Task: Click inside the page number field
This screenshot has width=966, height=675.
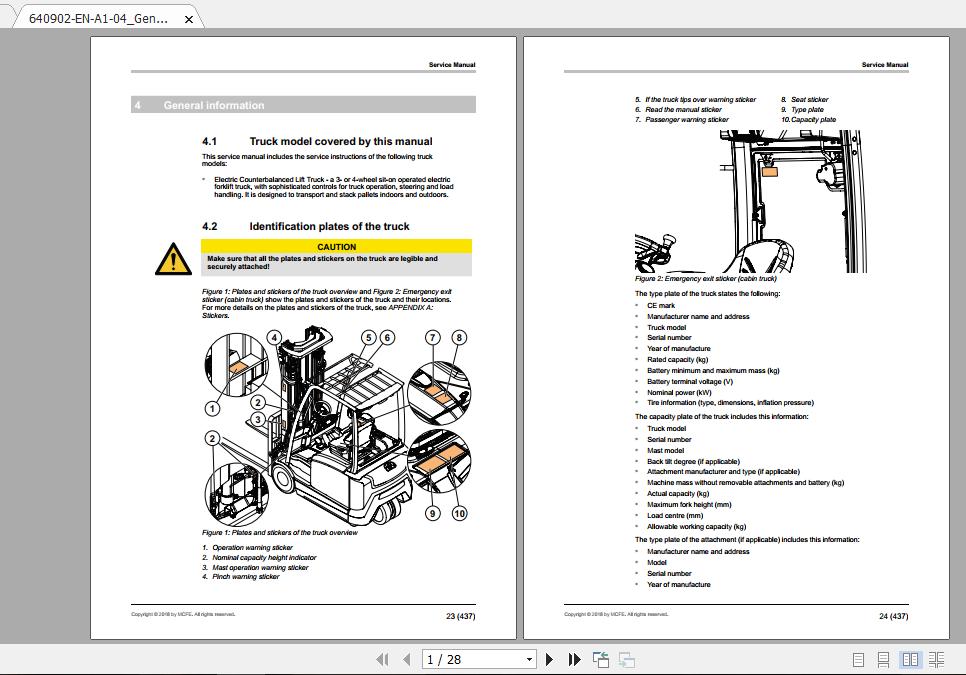Action: pyautogui.click(x=460, y=660)
